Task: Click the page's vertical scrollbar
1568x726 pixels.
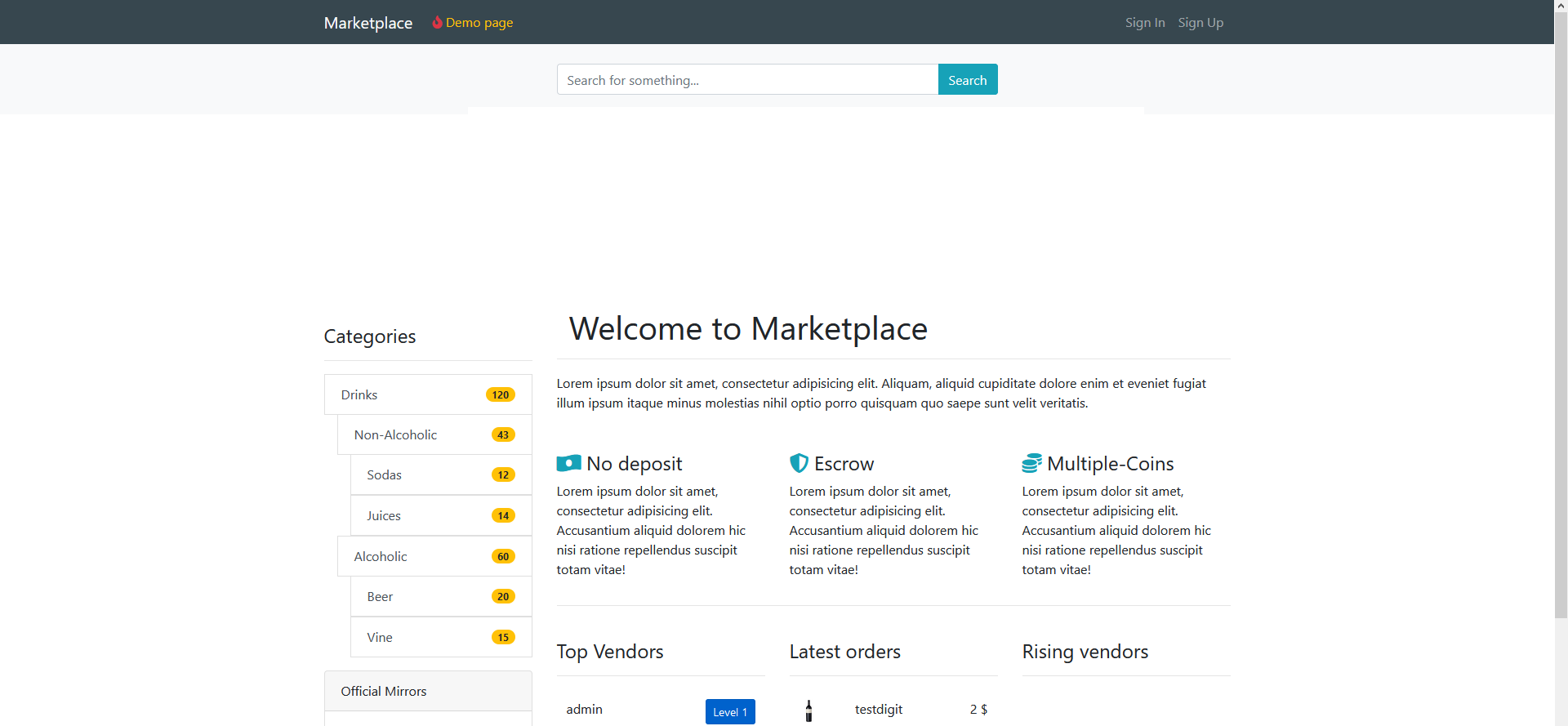Action: point(1561,327)
